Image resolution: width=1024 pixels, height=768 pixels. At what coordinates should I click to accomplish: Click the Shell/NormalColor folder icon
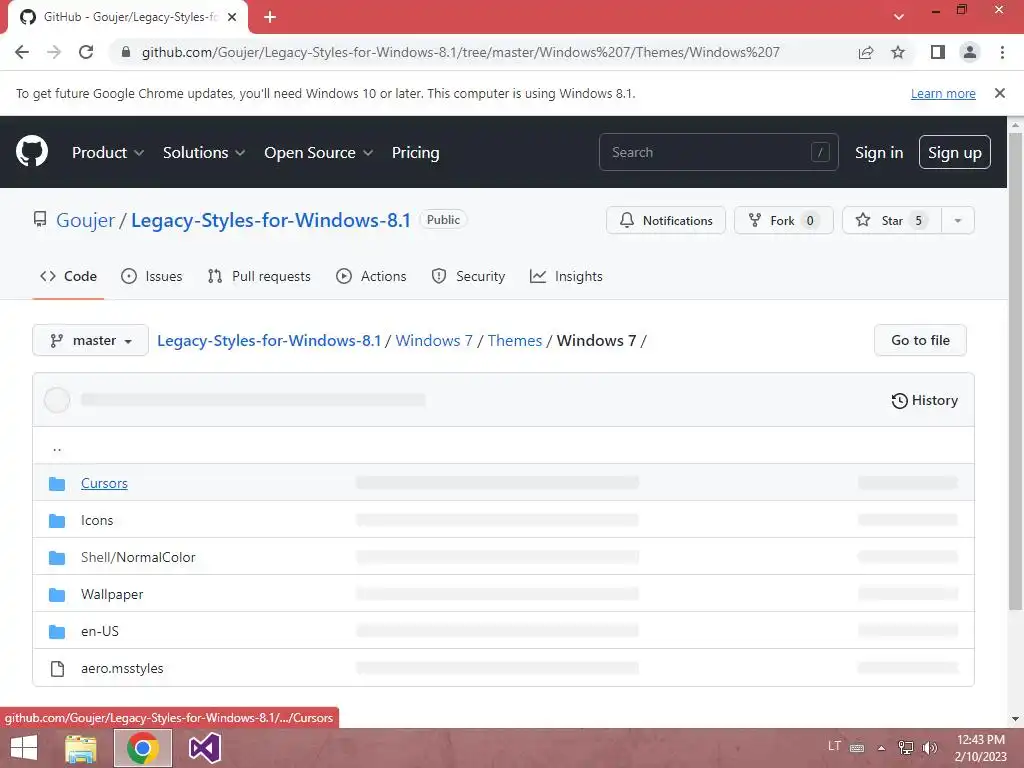click(x=57, y=558)
